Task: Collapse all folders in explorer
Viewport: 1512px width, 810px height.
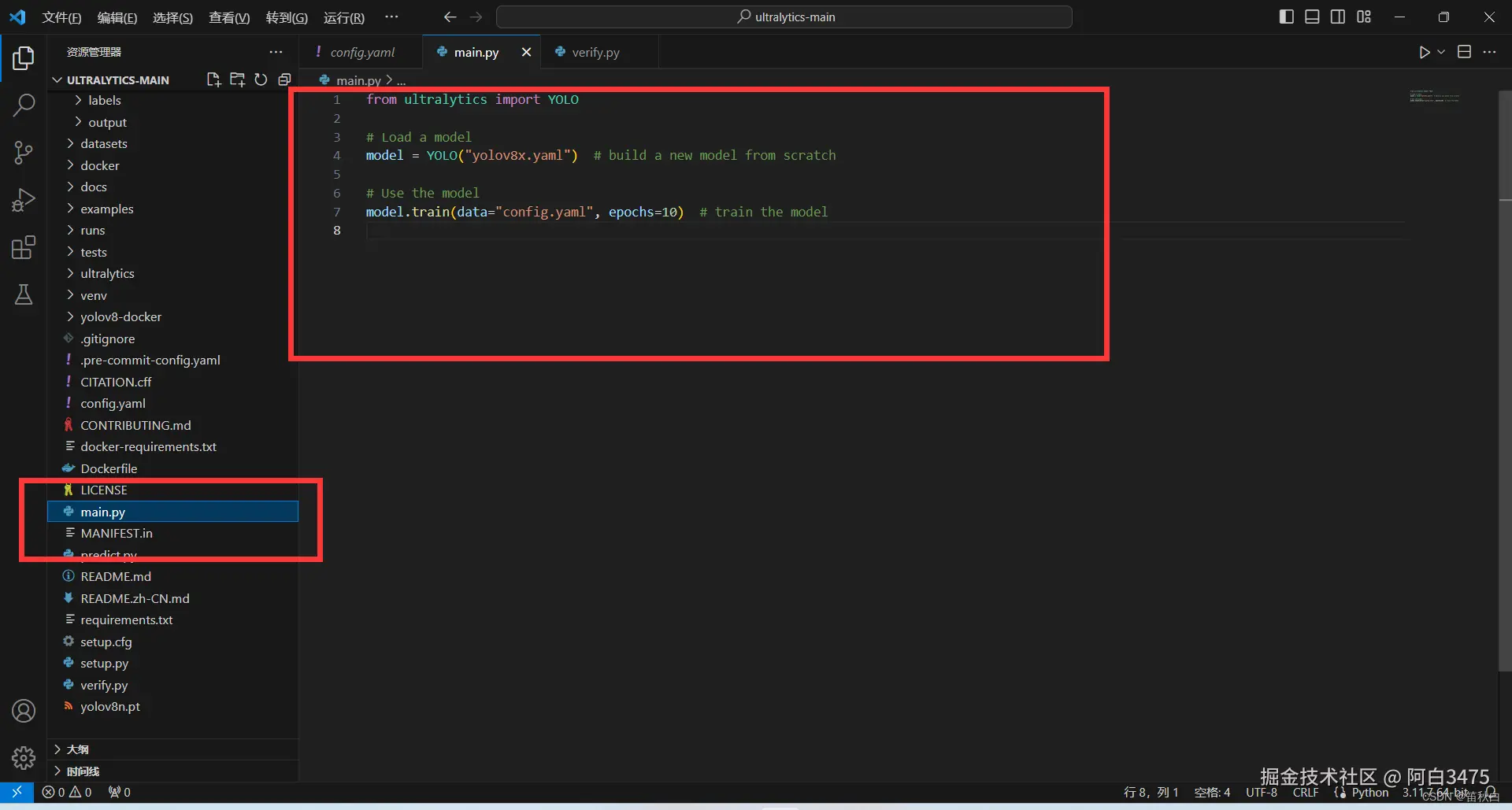Action: [x=284, y=80]
